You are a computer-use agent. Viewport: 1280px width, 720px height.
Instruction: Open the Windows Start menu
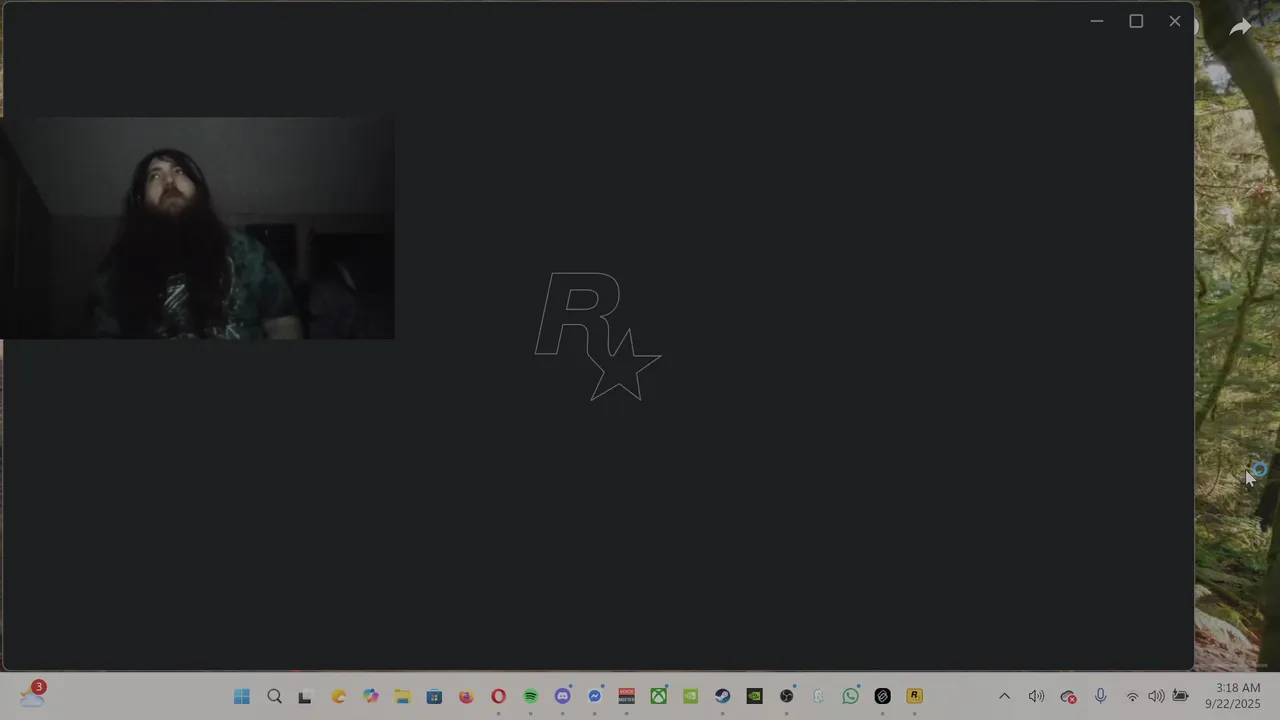pyautogui.click(x=242, y=696)
